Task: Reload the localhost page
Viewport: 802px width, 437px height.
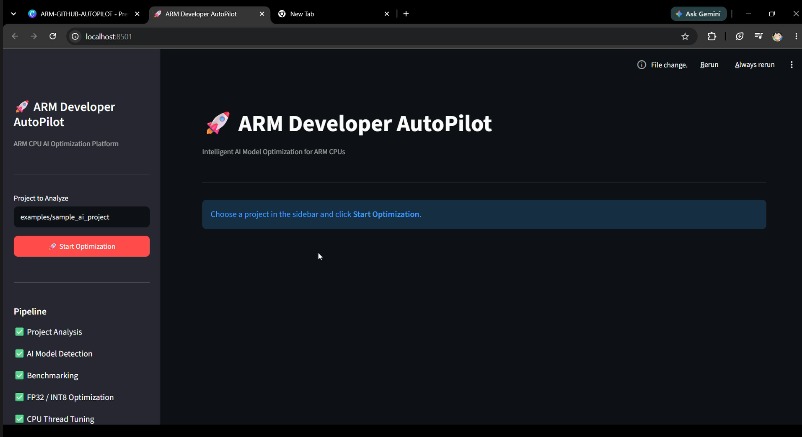Action: click(53, 36)
